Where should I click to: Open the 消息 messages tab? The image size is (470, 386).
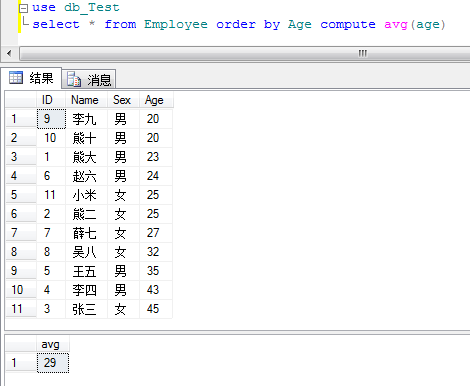pyautogui.click(x=89, y=79)
